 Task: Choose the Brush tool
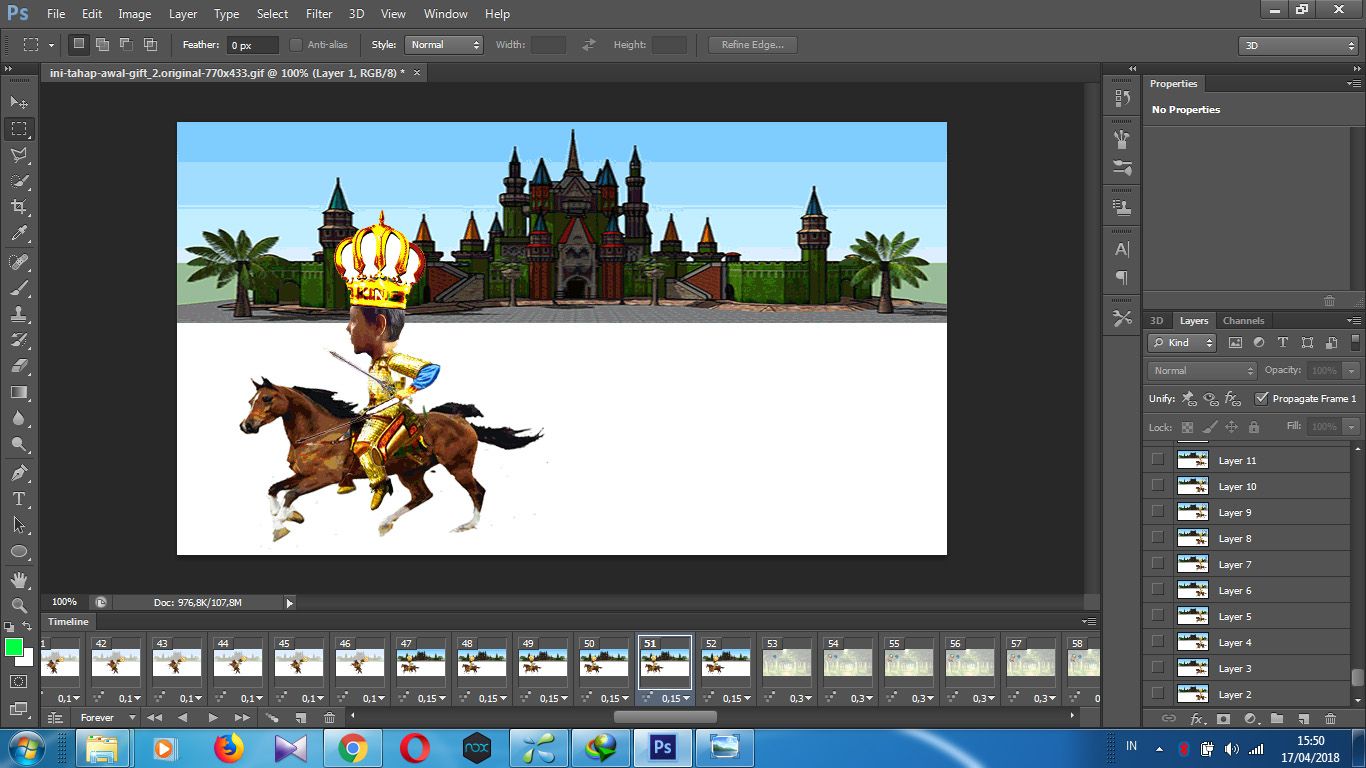click(x=19, y=288)
